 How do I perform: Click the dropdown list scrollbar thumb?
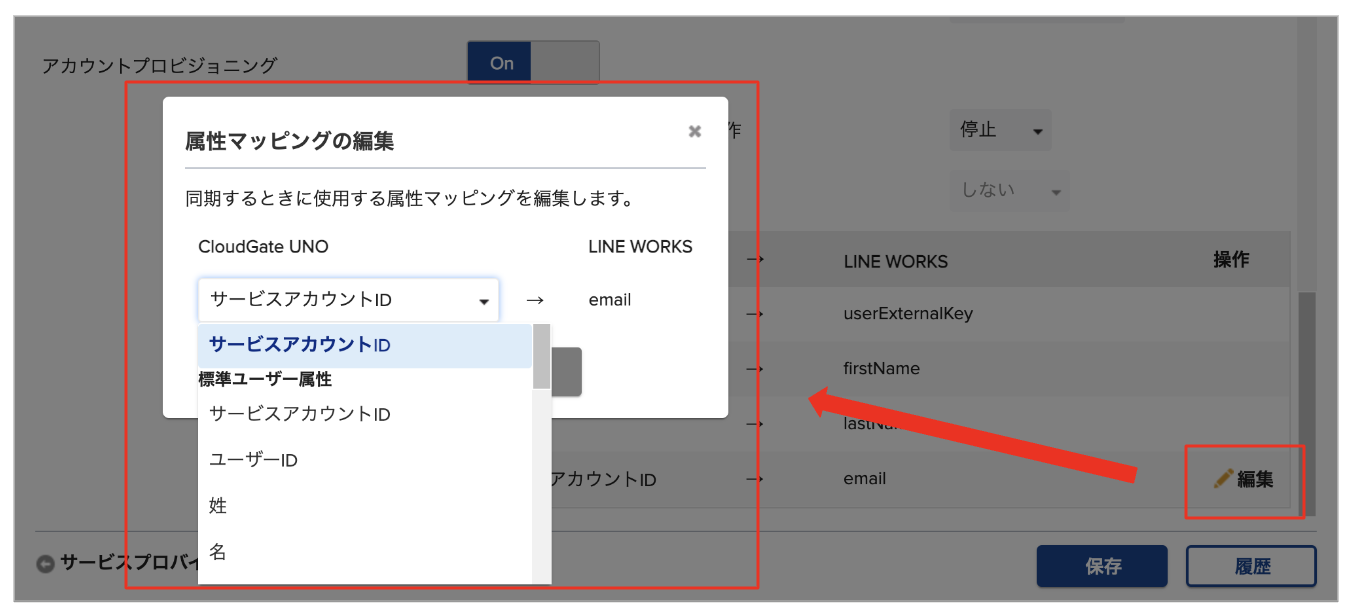coord(541,356)
